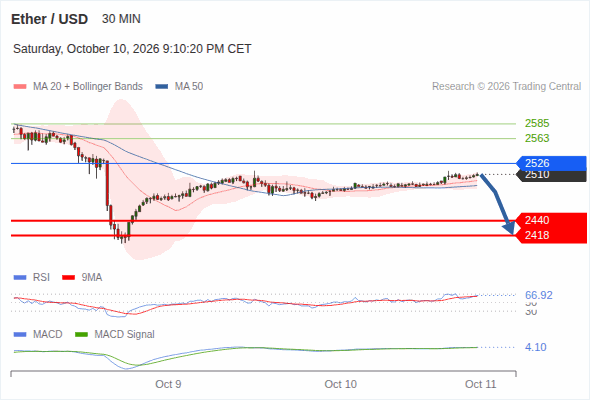
Task: Click the Oct 10 axis date label
Action: coord(341,384)
